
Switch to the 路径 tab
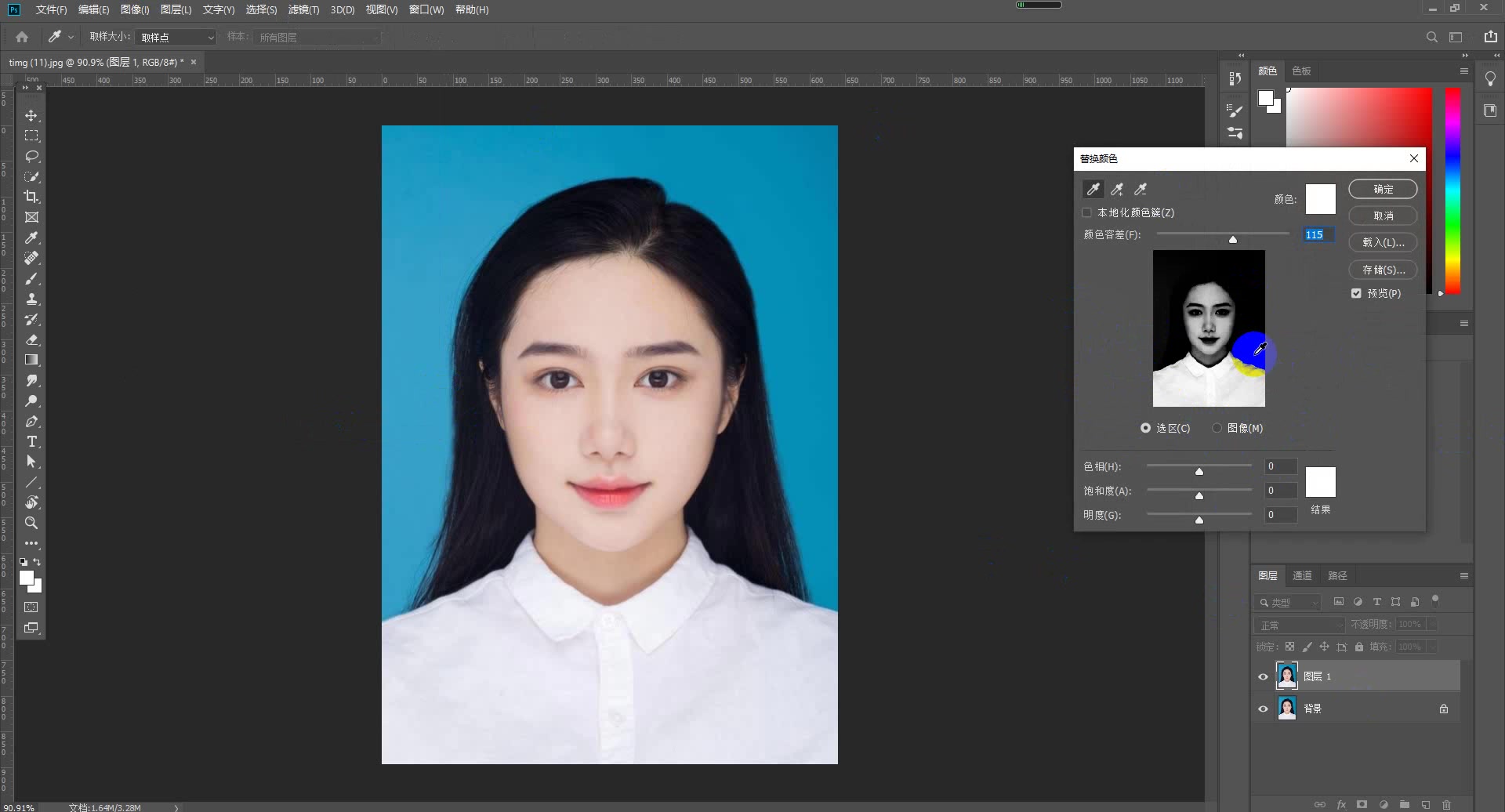coord(1337,575)
